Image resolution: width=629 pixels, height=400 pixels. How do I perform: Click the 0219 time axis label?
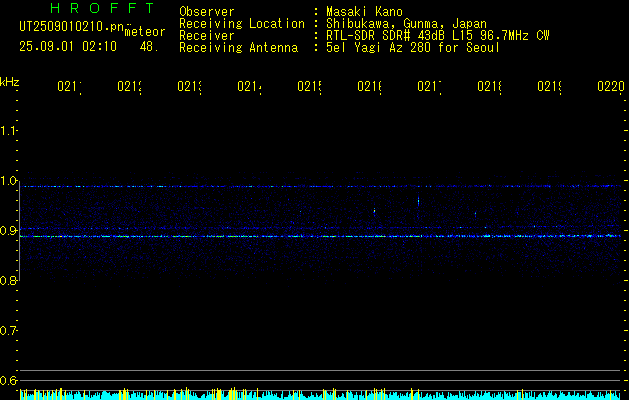pyautogui.click(x=550, y=86)
